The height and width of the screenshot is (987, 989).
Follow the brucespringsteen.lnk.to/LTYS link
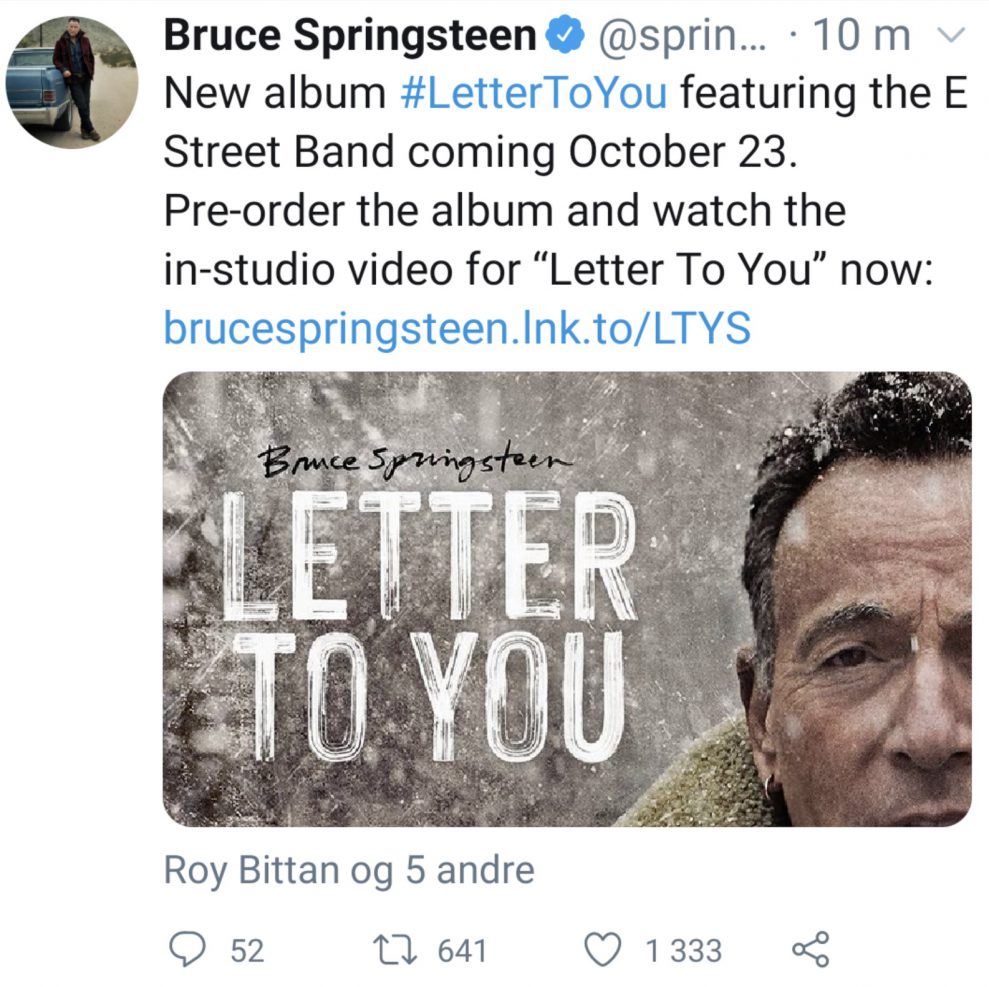[457, 328]
